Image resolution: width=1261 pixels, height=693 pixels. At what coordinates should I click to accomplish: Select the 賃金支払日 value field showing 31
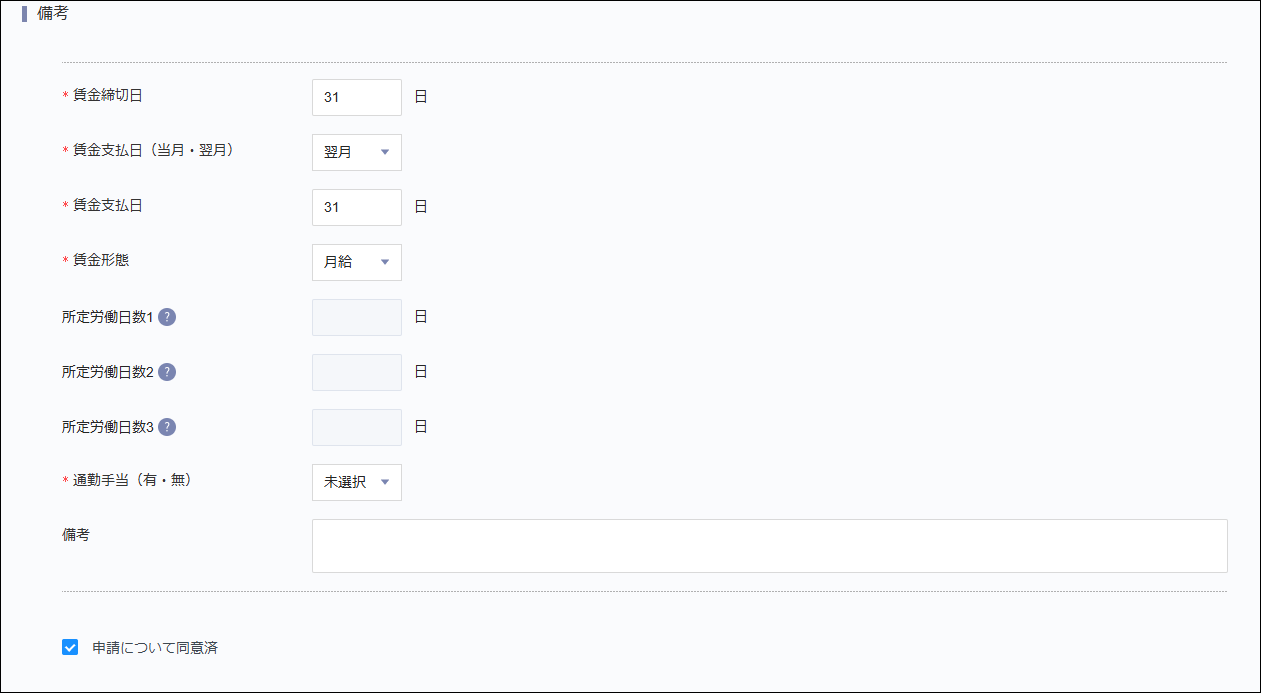[356, 207]
